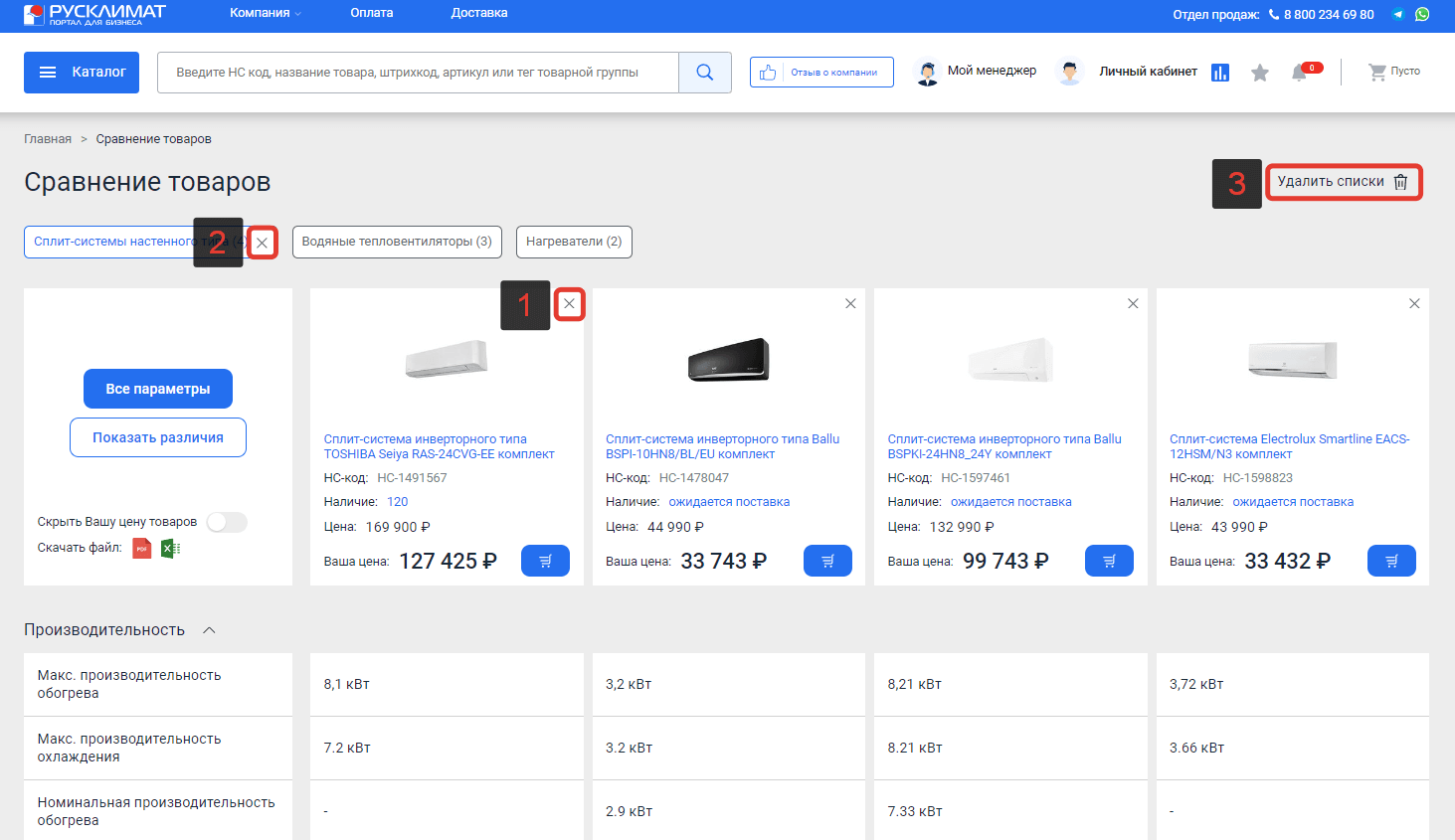
Task: Click the phone number 8 800 234 69 80
Action: 1329,15
